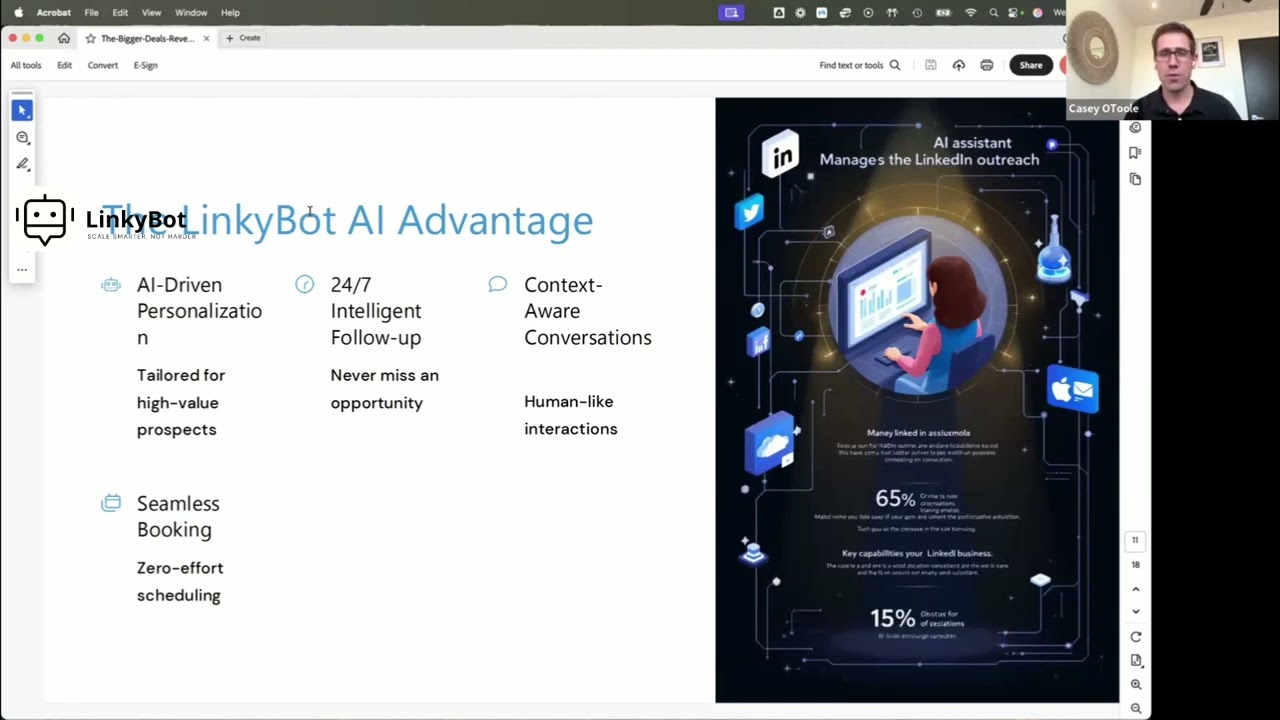Select the highlighter draw tool
Screen dimensions: 1280x720
pyautogui.click(x=22, y=164)
